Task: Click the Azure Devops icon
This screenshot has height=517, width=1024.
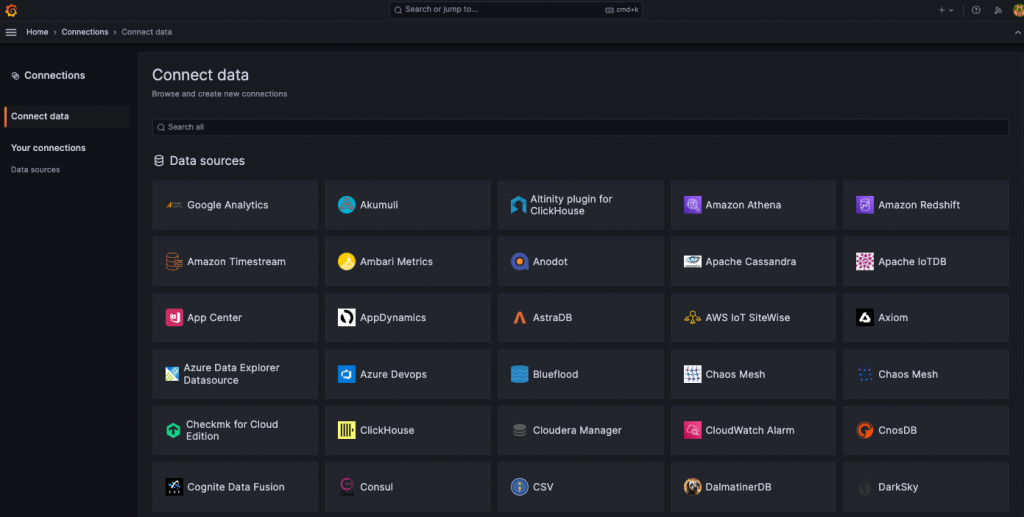Action: pyautogui.click(x=347, y=374)
